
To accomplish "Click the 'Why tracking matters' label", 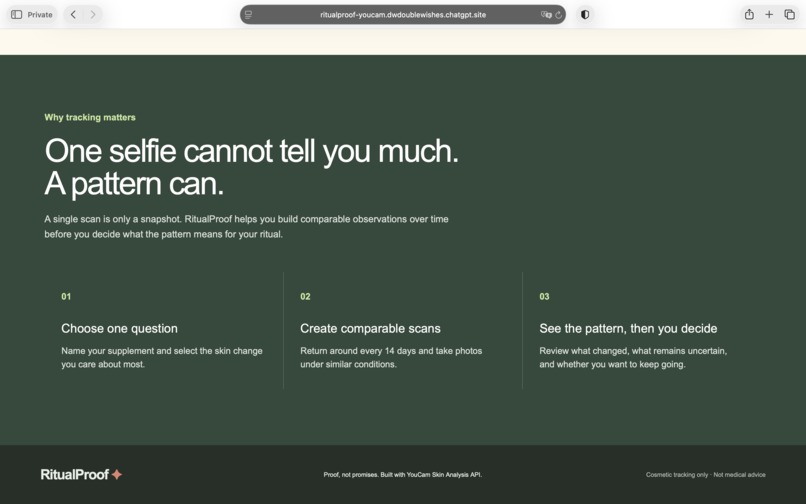I will coord(90,117).
